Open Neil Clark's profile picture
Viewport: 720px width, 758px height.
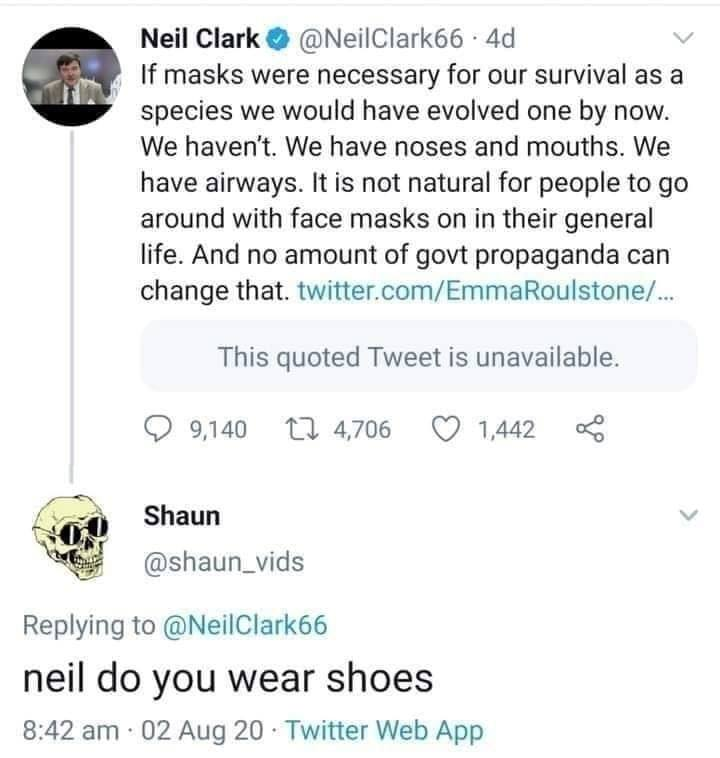click(x=72, y=76)
